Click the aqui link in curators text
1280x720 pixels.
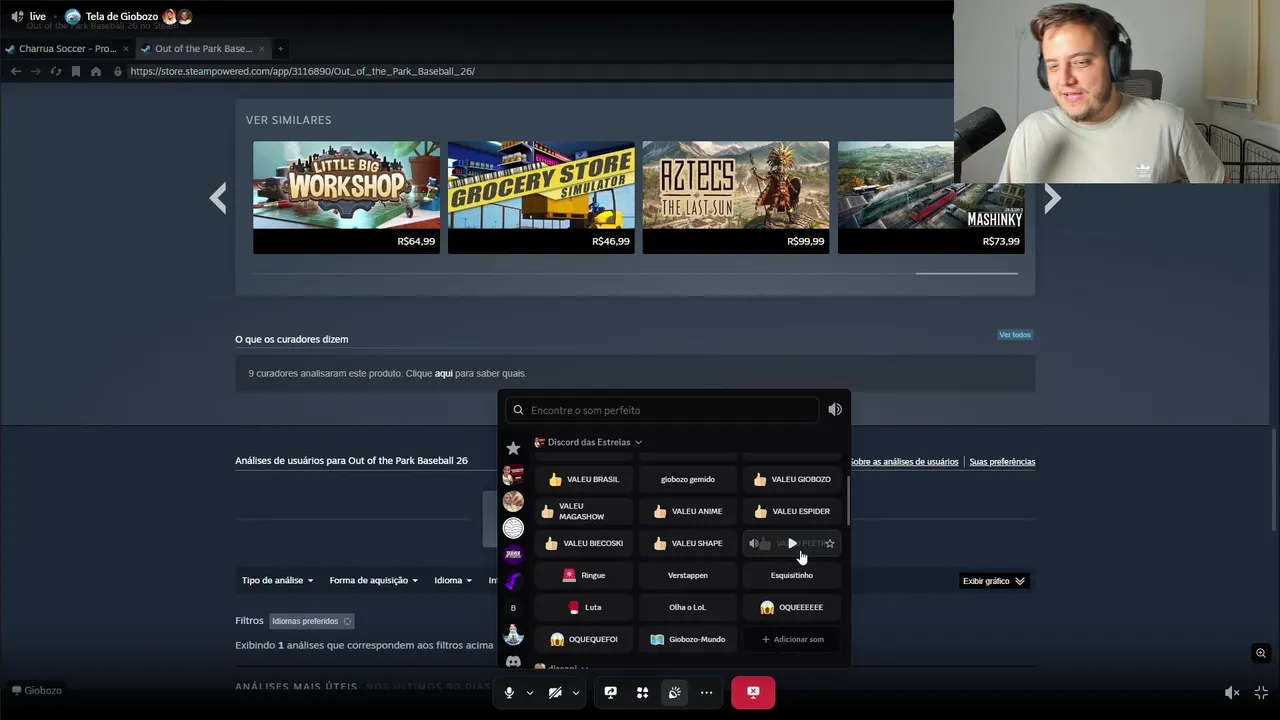tap(444, 373)
